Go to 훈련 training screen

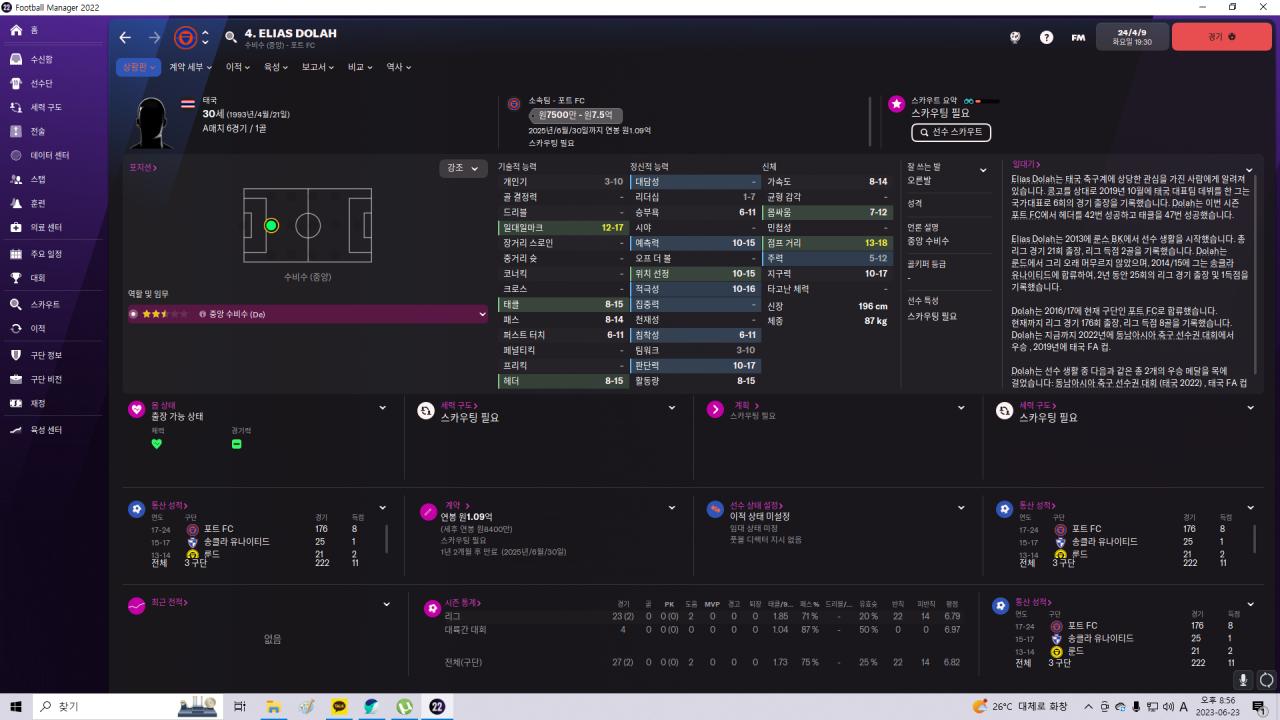54,203
